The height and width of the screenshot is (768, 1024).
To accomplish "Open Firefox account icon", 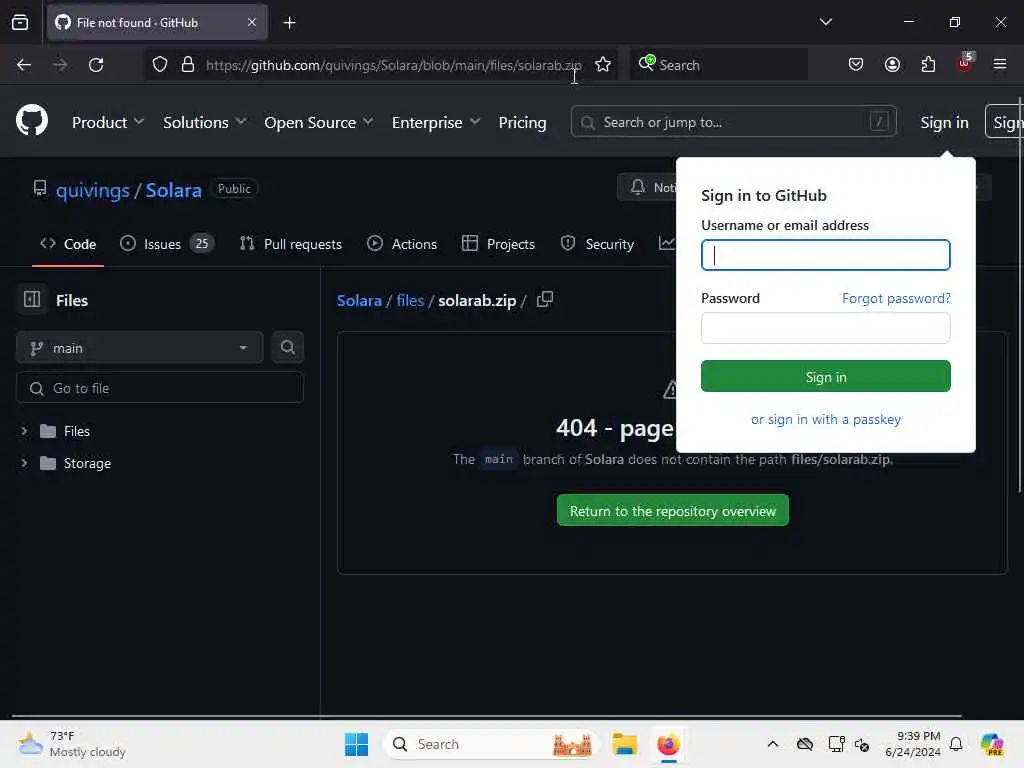I will [892, 65].
